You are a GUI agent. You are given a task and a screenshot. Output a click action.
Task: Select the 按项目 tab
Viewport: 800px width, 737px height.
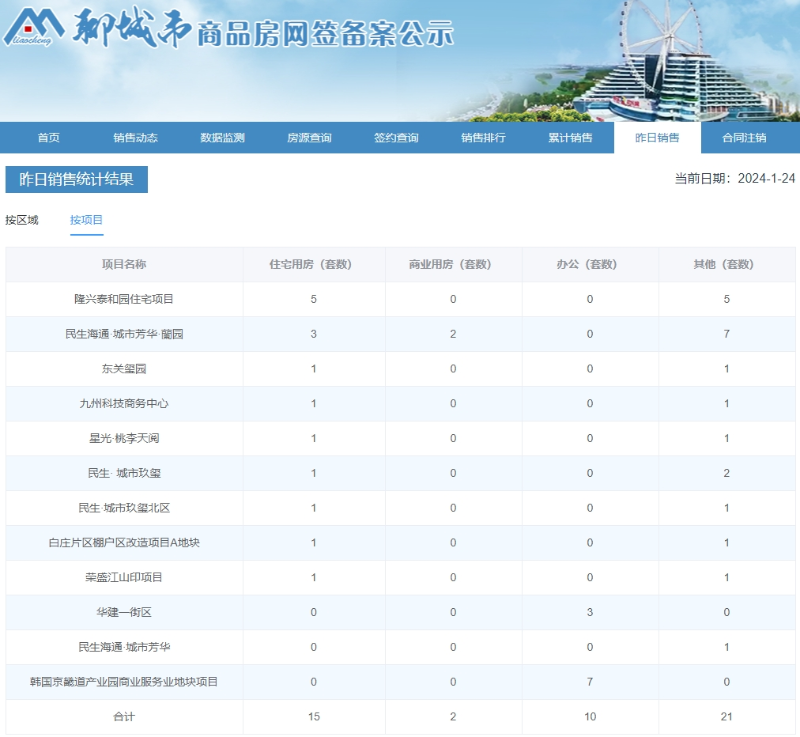[x=87, y=220]
